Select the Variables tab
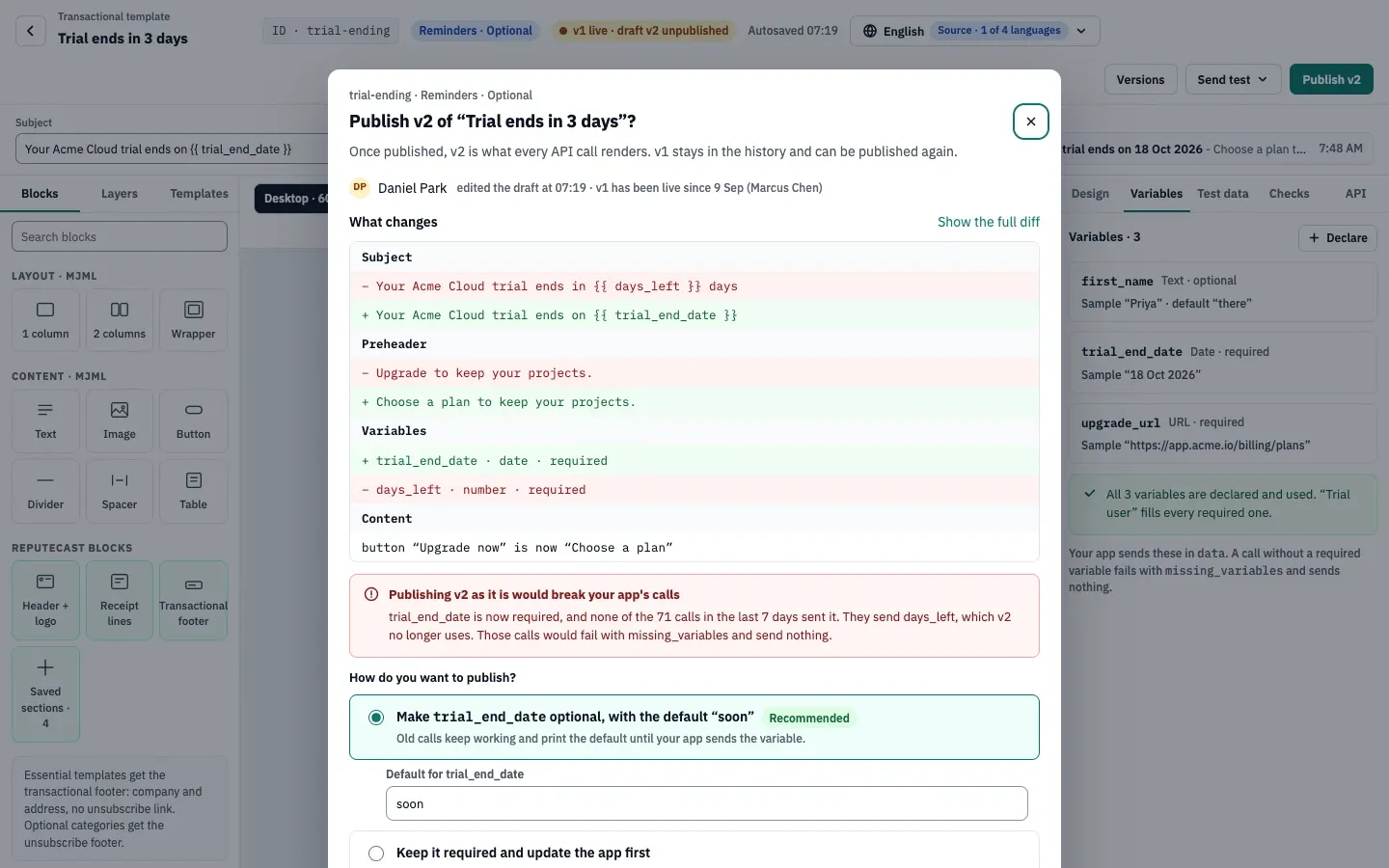Screen dimensions: 1389x868 pos(1156,194)
